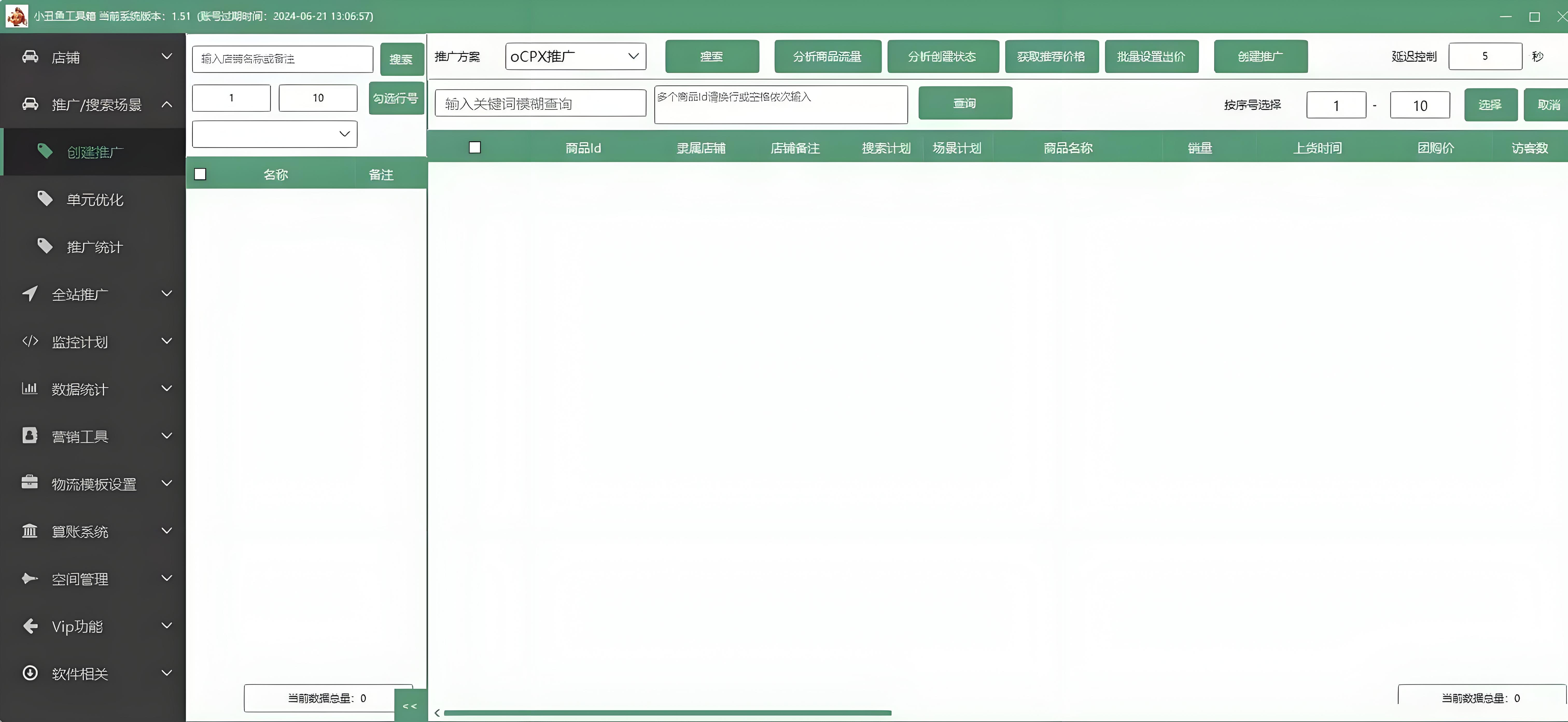Click the code brackets icon for 监控计划
1568x722 pixels.
[30, 341]
